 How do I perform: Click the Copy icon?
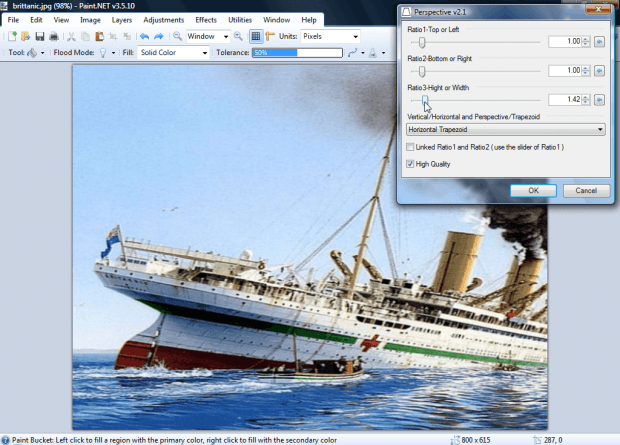coord(85,36)
